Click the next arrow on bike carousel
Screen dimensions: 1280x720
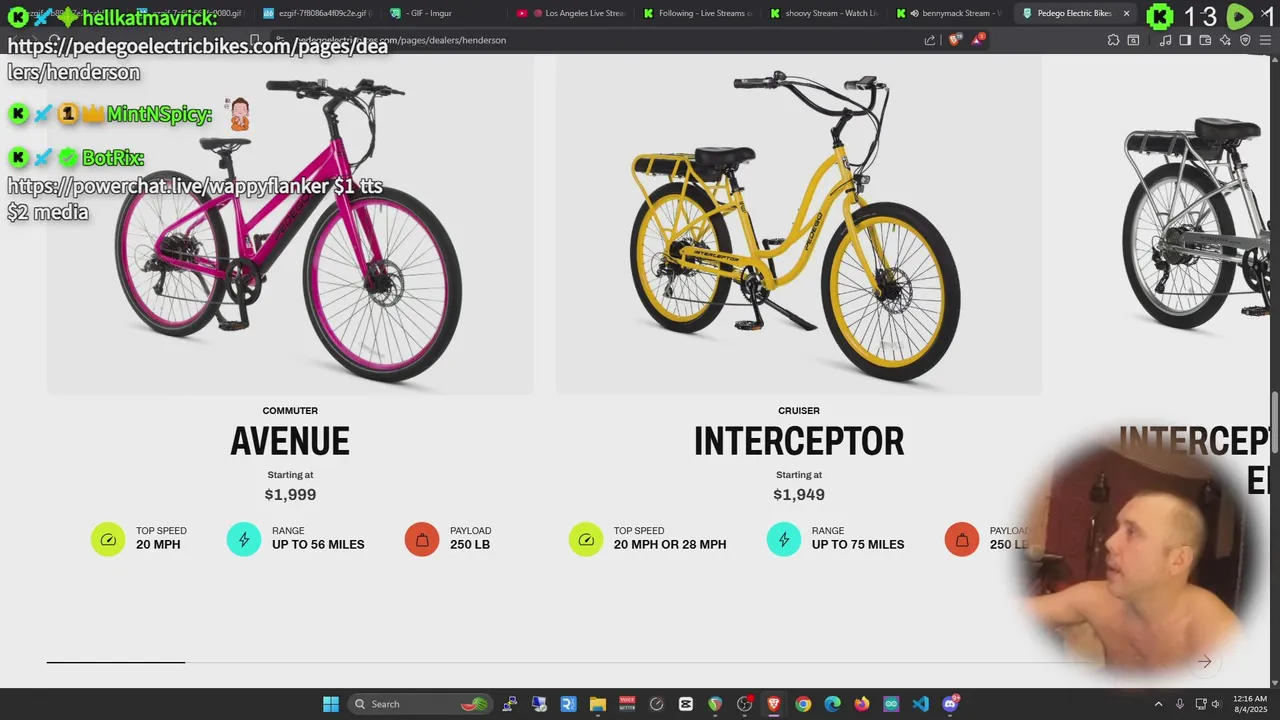[x=1205, y=662]
